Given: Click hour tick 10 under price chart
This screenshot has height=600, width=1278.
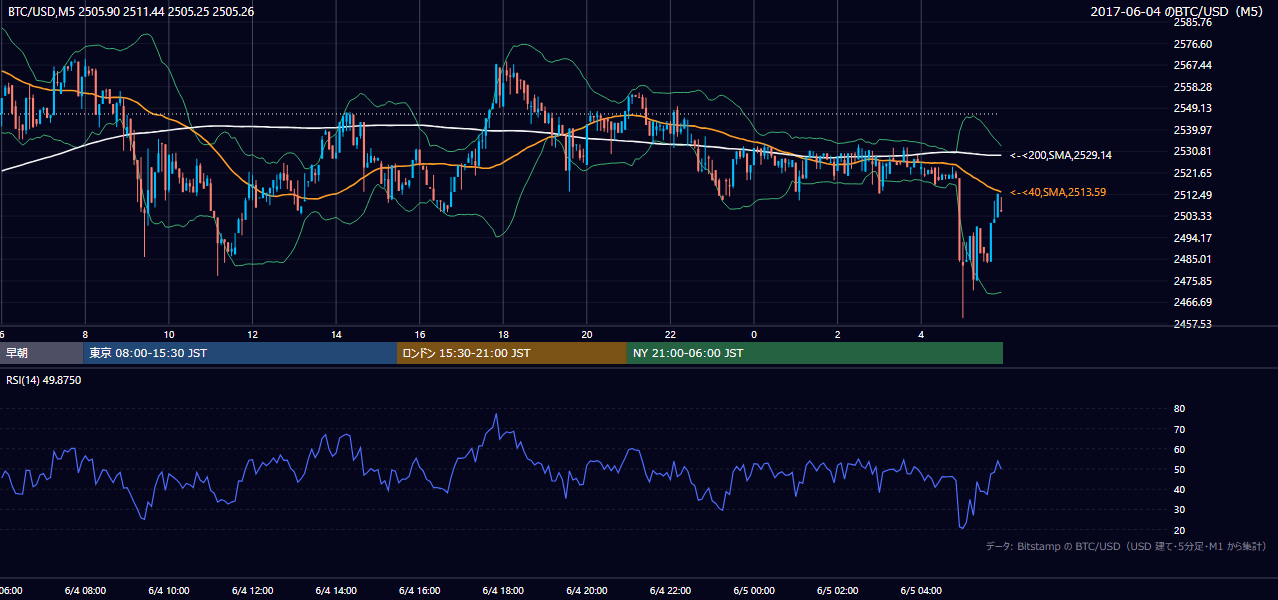Looking at the screenshot, I should click(169, 334).
